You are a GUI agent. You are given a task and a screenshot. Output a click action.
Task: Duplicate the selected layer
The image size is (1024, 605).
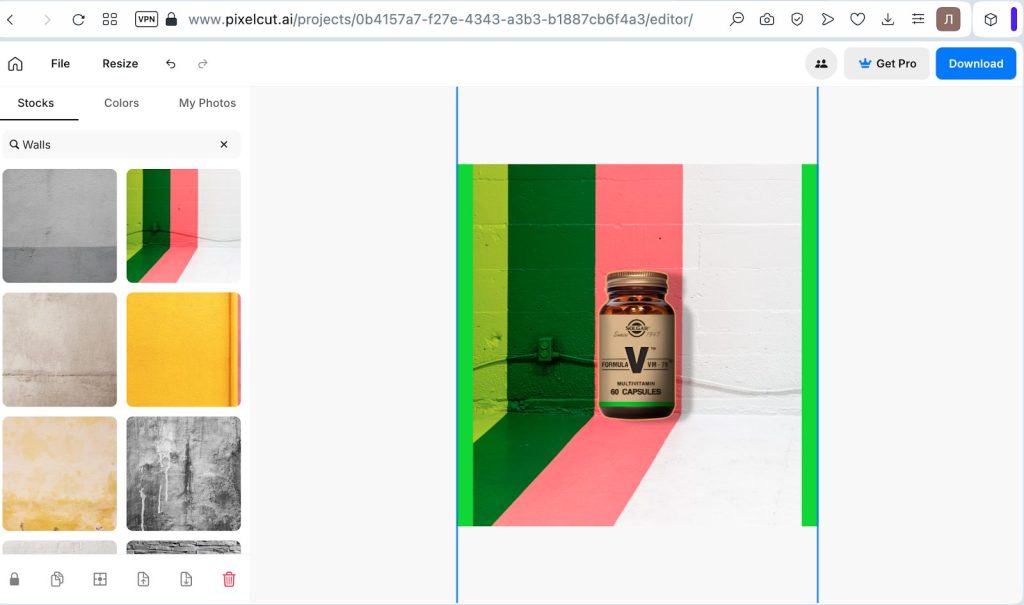tap(57, 579)
